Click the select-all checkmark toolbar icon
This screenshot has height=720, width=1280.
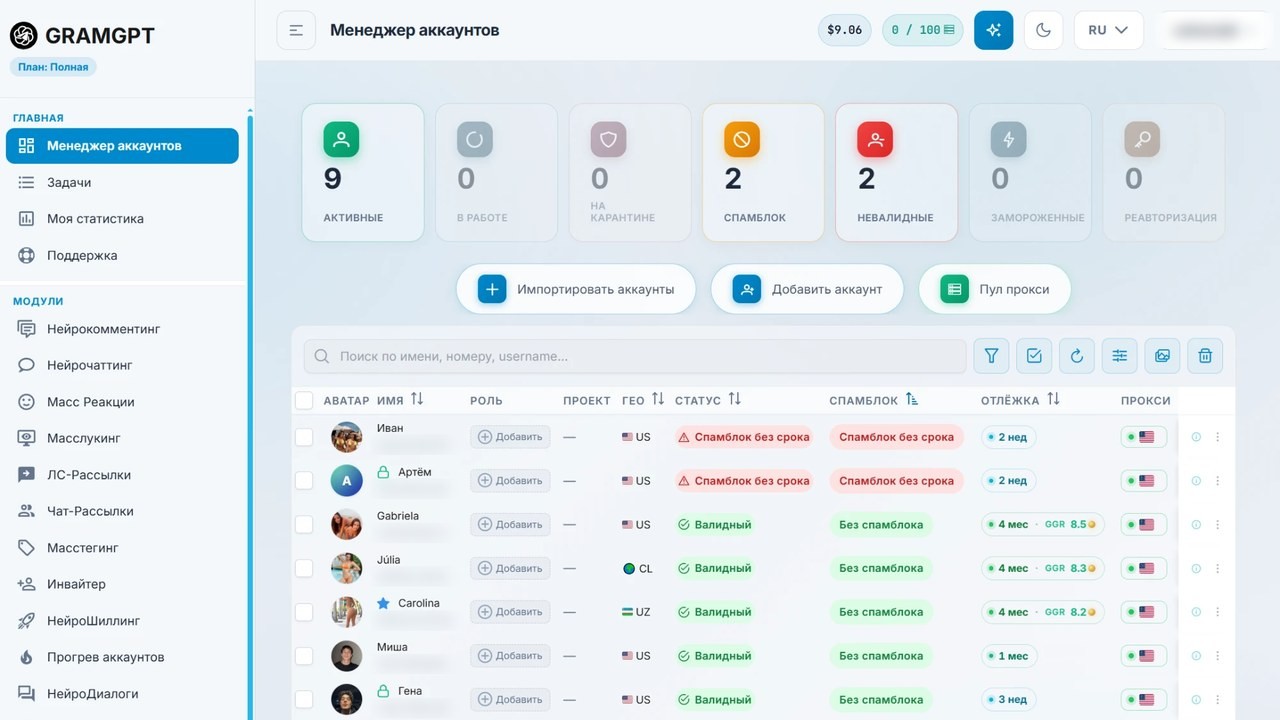(1034, 355)
